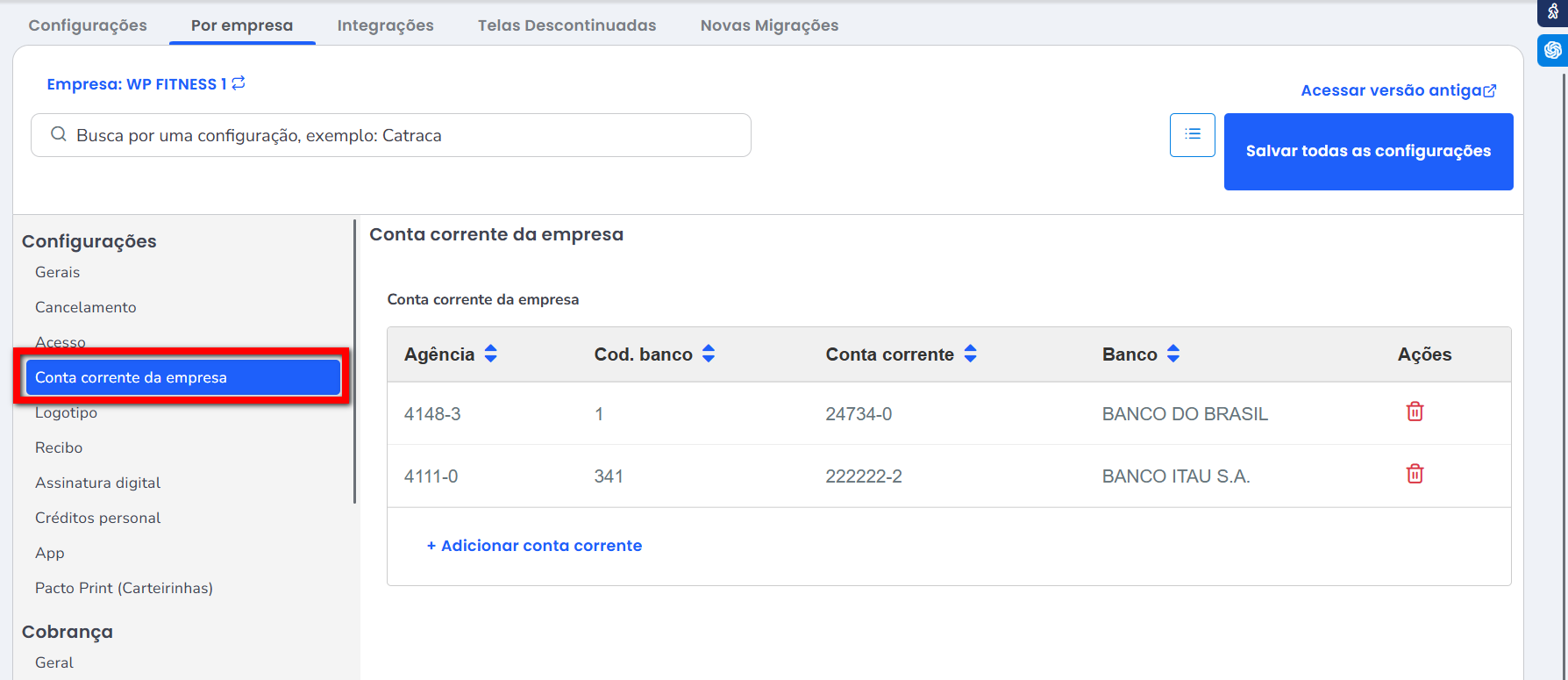Viewport: 1568px width, 680px height.
Task: Delete the BANCO ITAU S.A. account row
Action: pyautogui.click(x=1415, y=475)
